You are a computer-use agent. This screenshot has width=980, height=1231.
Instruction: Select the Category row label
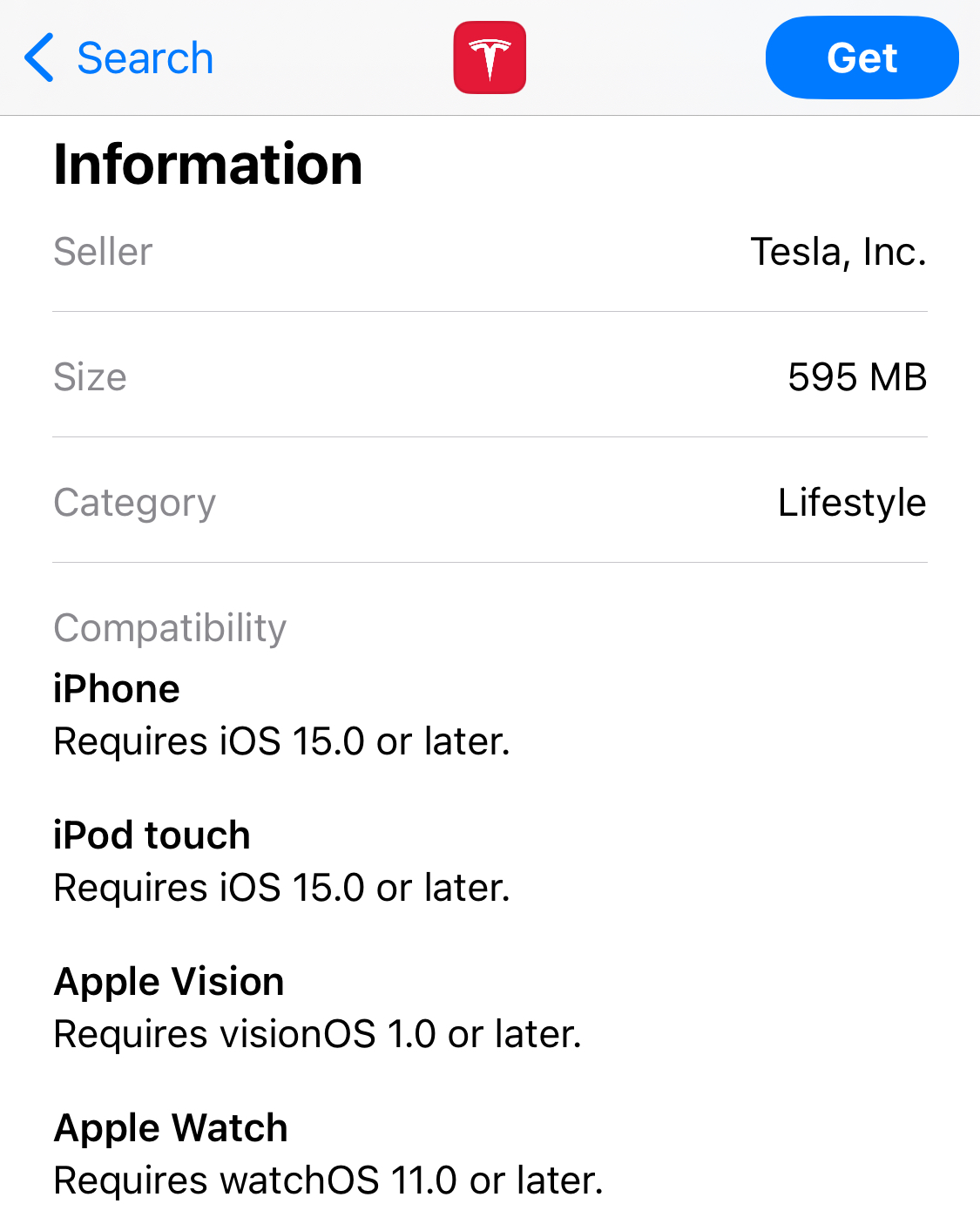(134, 503)
